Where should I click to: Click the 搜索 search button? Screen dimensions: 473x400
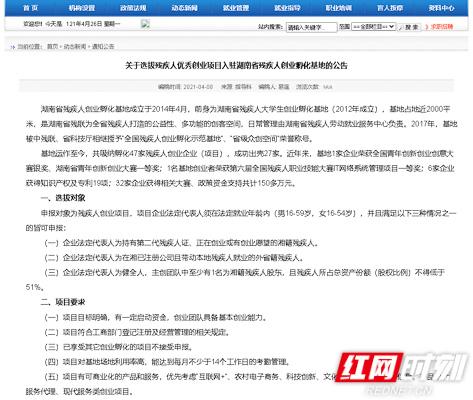tap(409, 27)
